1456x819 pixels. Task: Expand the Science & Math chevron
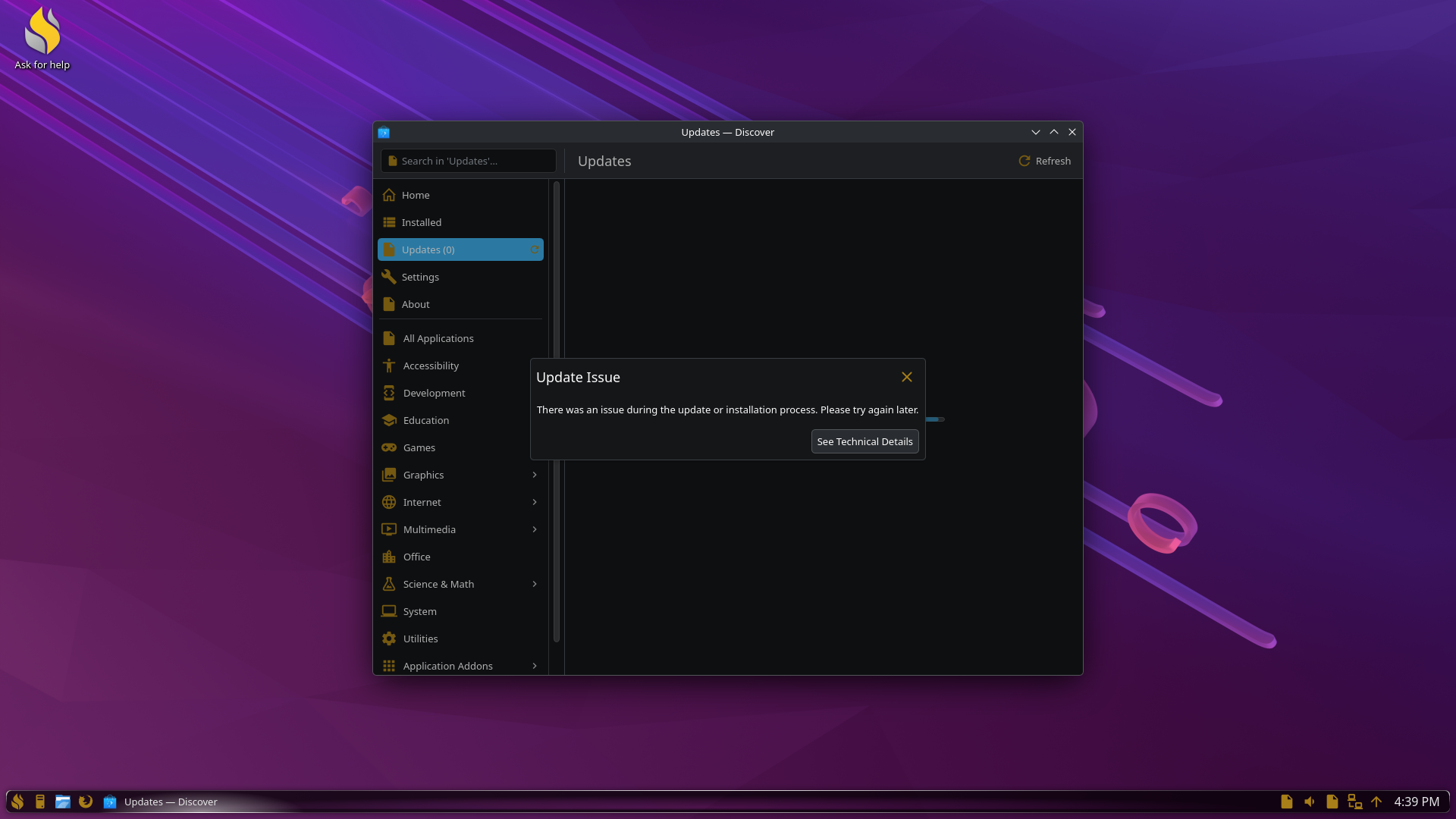pos(535,584)
